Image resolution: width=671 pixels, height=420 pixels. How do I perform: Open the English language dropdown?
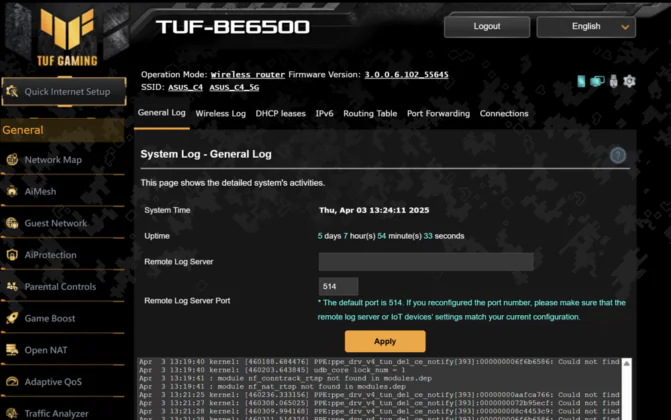coord(586,27)
